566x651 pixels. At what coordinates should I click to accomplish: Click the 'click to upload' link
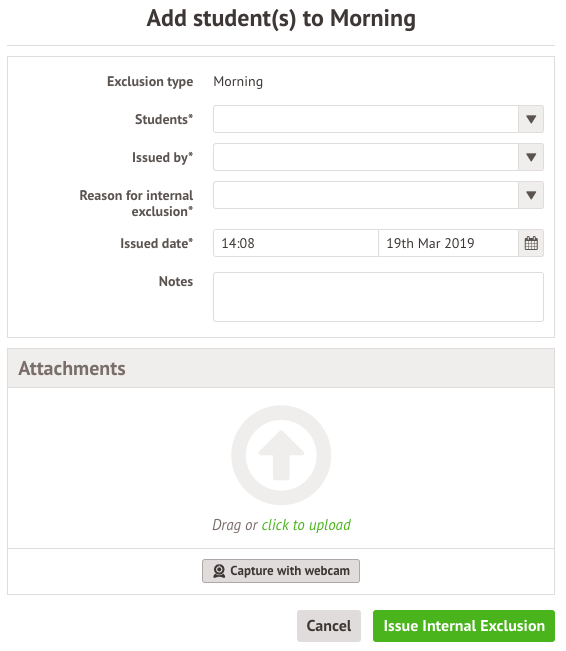click(x=306, y=525)
